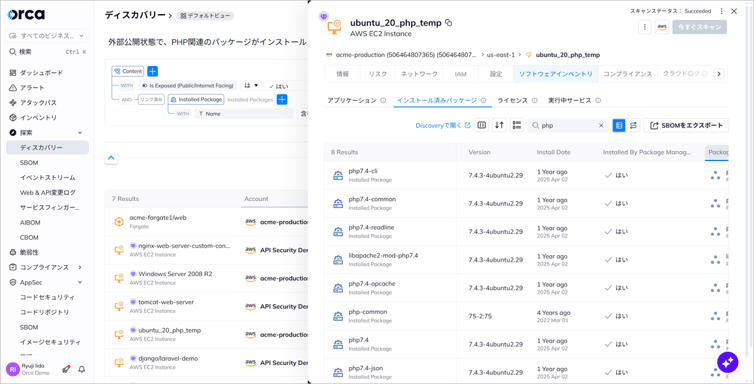The image size is (754, 384).
Task: Click the Discoveryで開く link
Action: click(443, 125)
